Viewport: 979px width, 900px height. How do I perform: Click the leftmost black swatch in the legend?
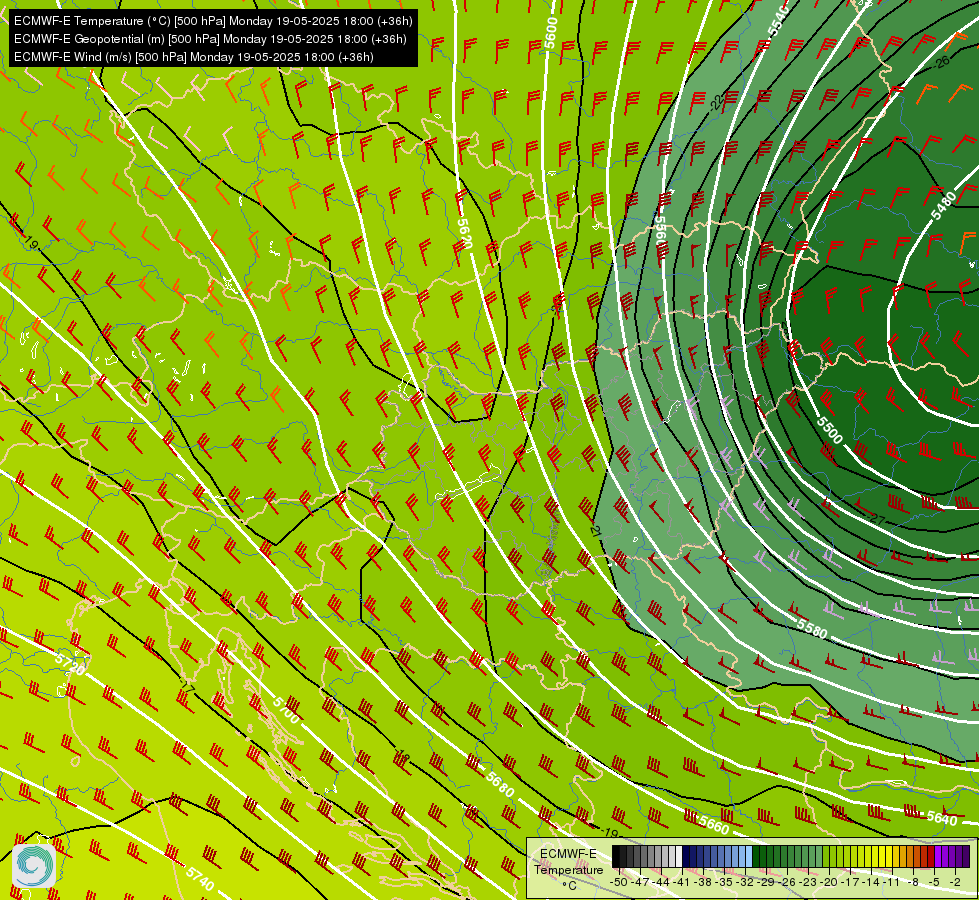(616, 856)
